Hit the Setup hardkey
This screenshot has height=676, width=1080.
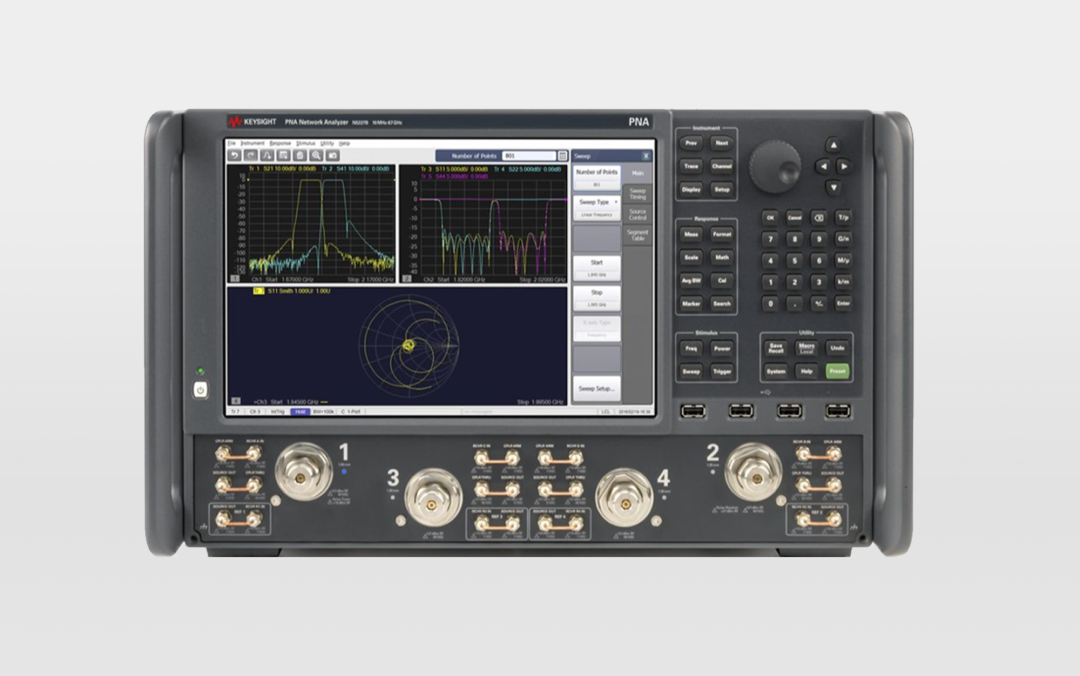click(722, 190)
